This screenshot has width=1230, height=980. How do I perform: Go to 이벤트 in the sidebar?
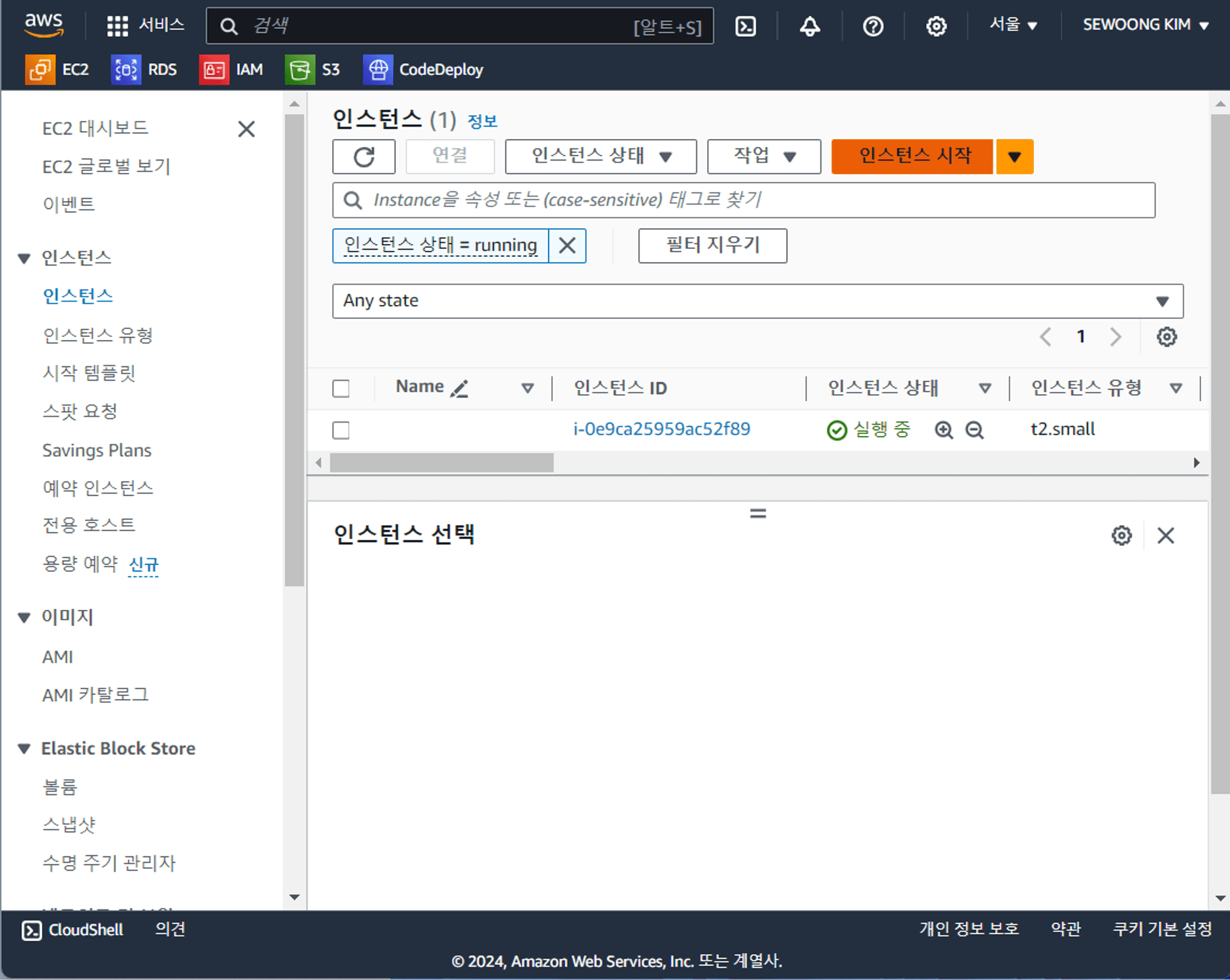click(69, 204)
